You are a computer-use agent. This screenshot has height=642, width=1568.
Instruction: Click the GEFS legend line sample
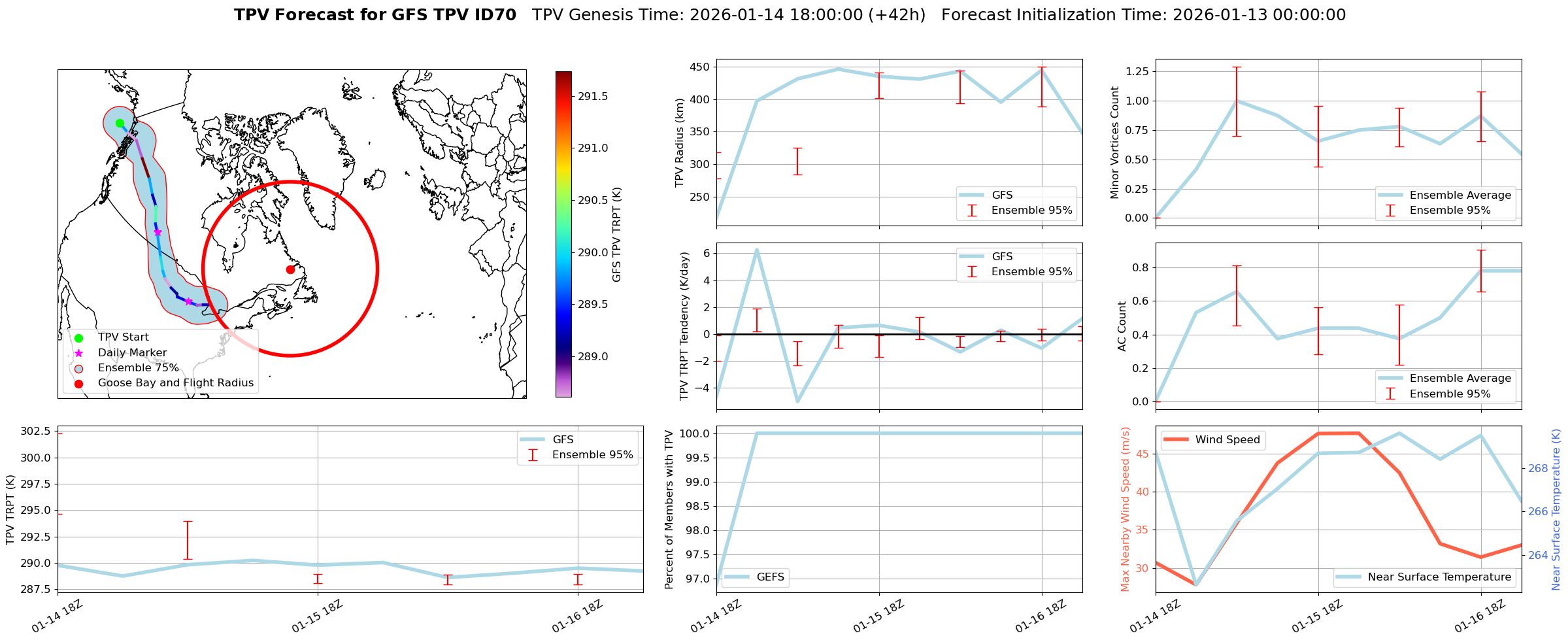coord(737,577)
